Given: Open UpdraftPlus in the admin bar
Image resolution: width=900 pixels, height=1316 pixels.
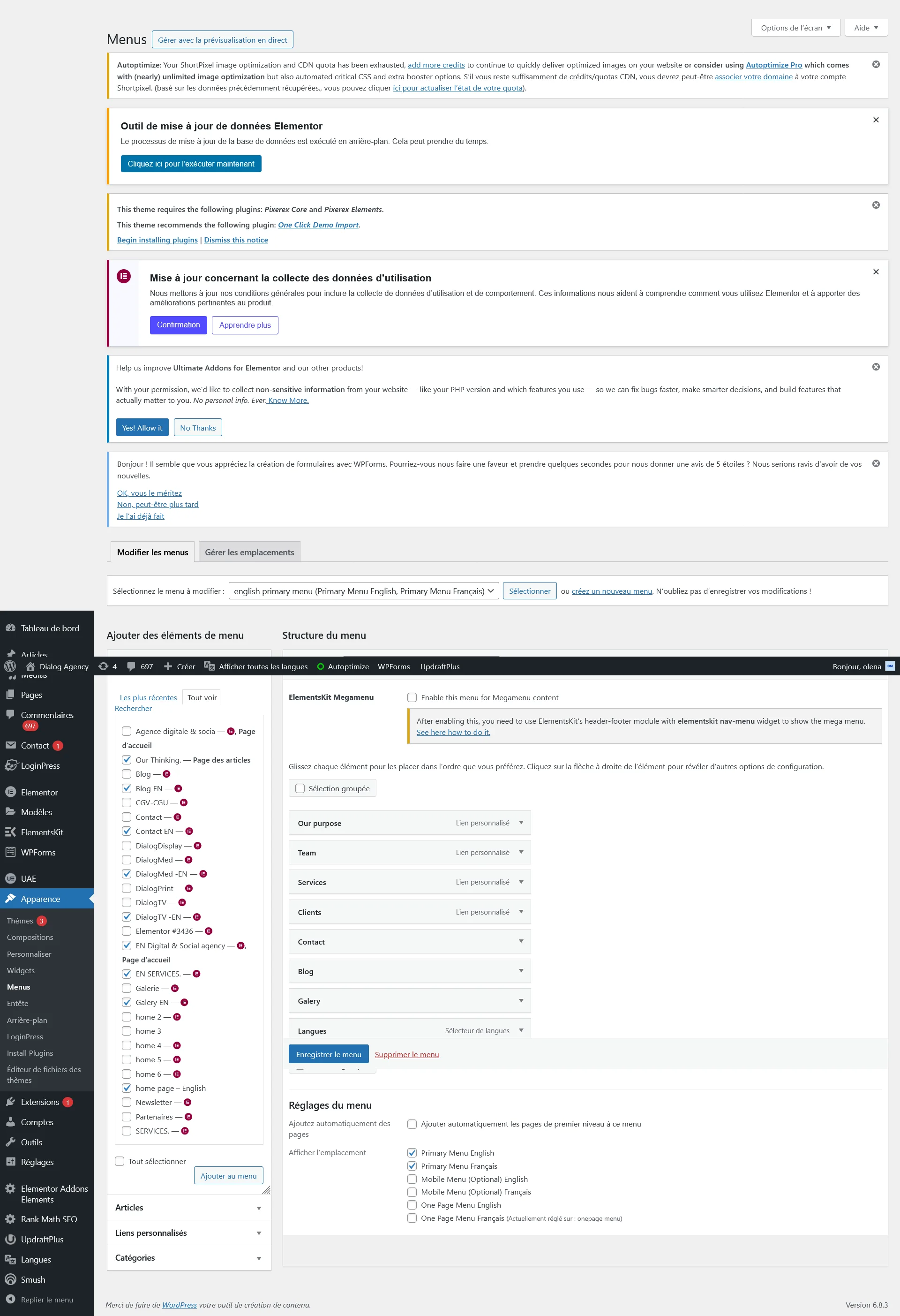Looking at the screenshot, I should (440, 666).
